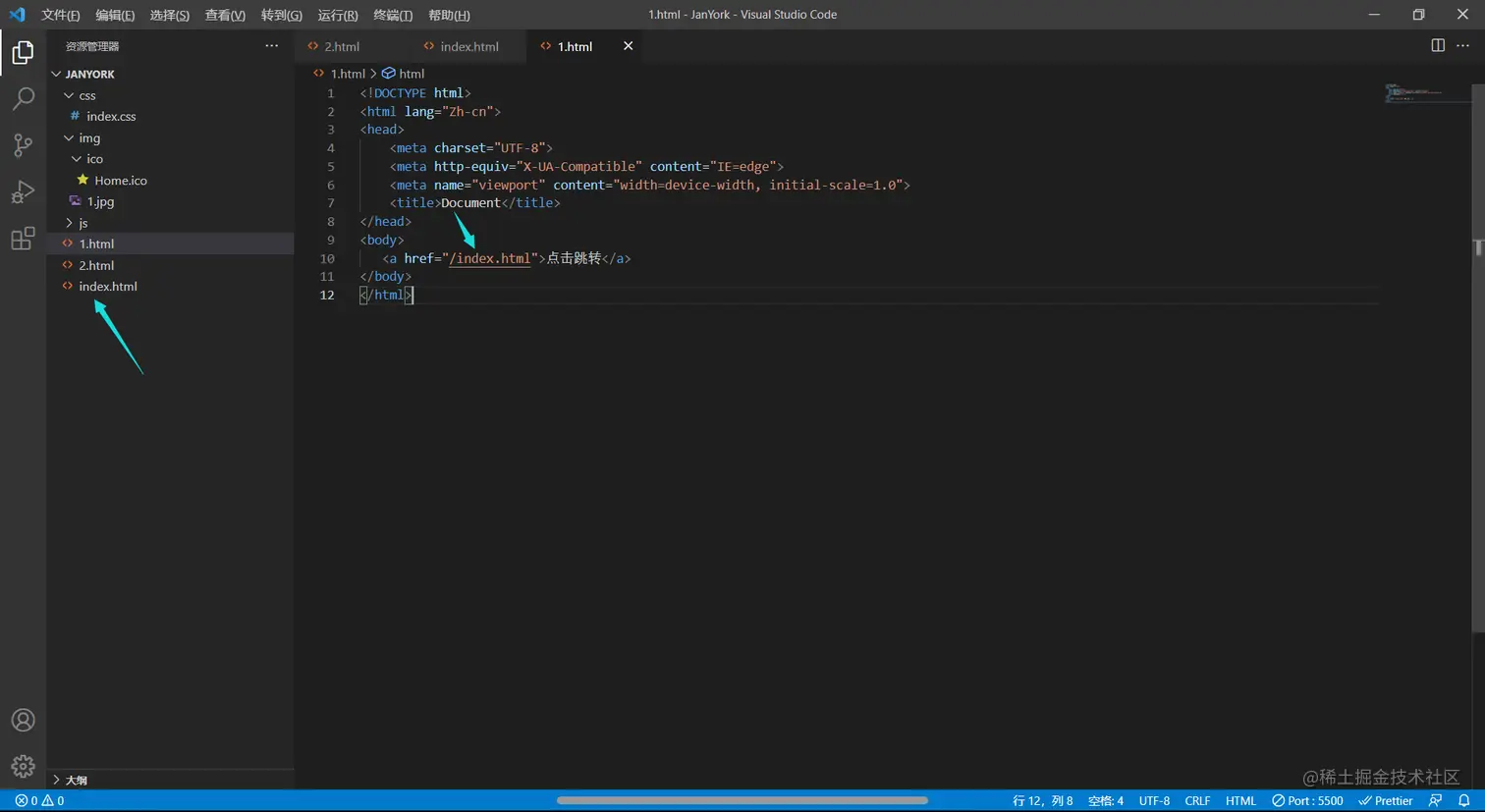Open editor more actions menu
This screenshot has height=812, width=1485.
click(1463, 46)
